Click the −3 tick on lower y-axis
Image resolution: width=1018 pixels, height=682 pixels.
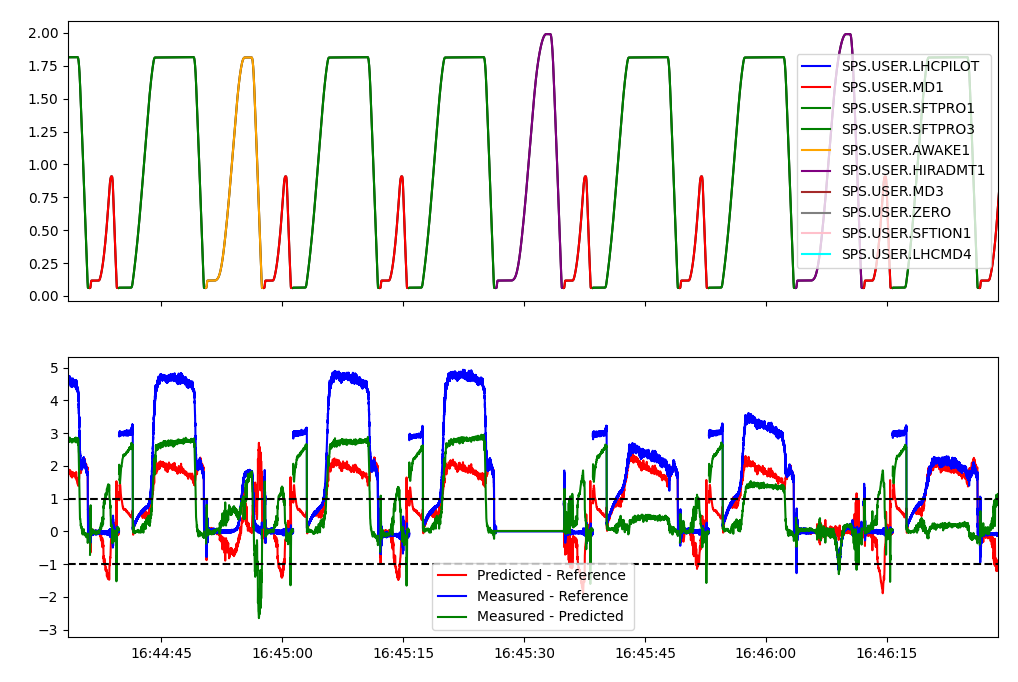52,630
